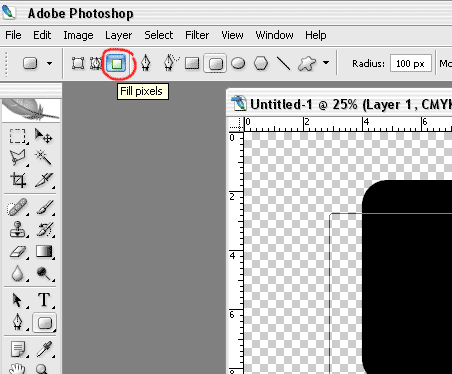The image size is (452, 374).
Task: Open the tool preset picker dropdown arrow
Action: (x=49, y=63)
